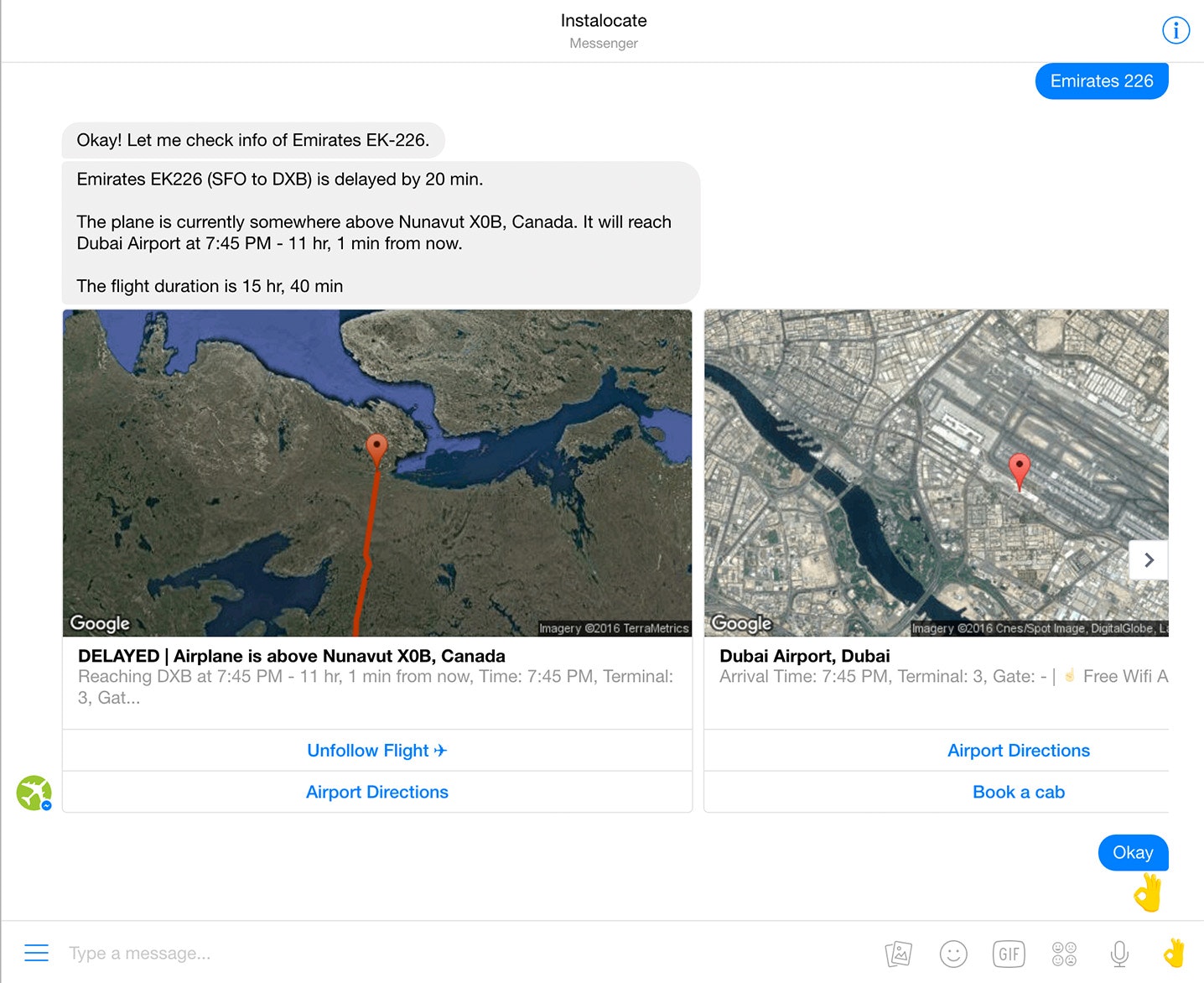Click the 'Arrival Time: 7:45 PM' card subtitle
This screenshot has height=983, width=1204.
click(x=943, y=676)
